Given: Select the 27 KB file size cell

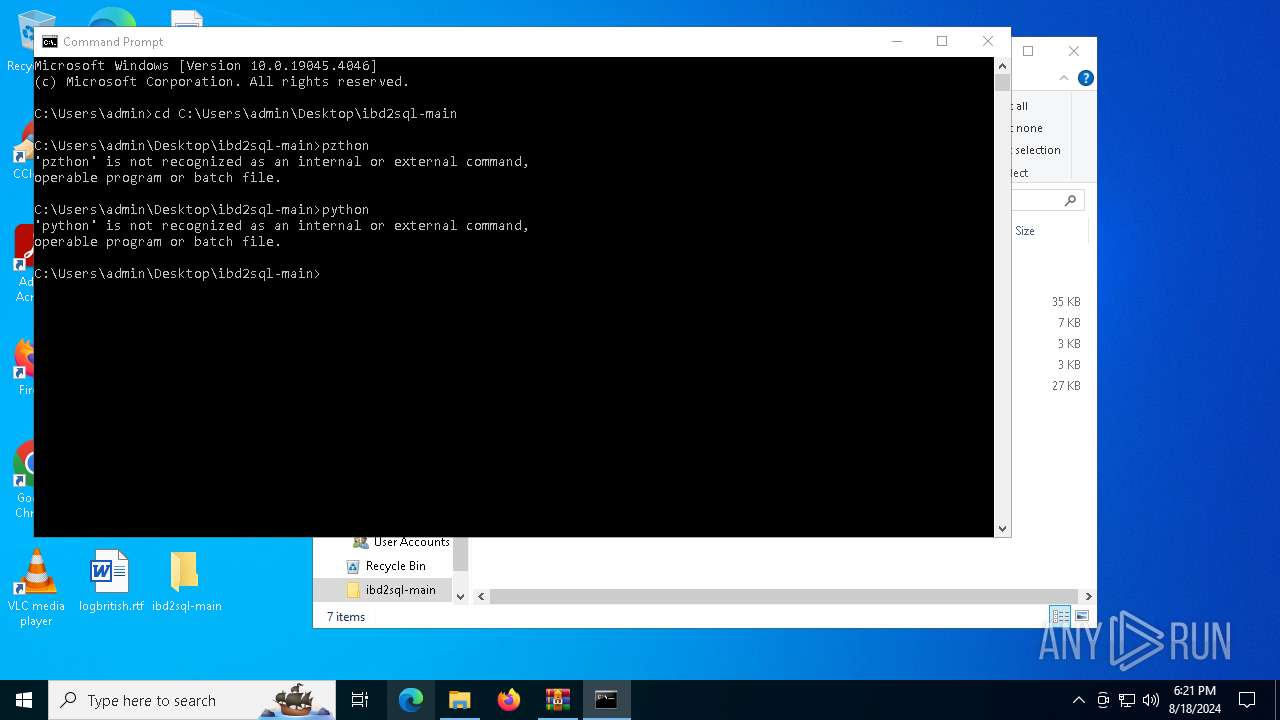Looking at the screenshot, I should pos(1065,386).
